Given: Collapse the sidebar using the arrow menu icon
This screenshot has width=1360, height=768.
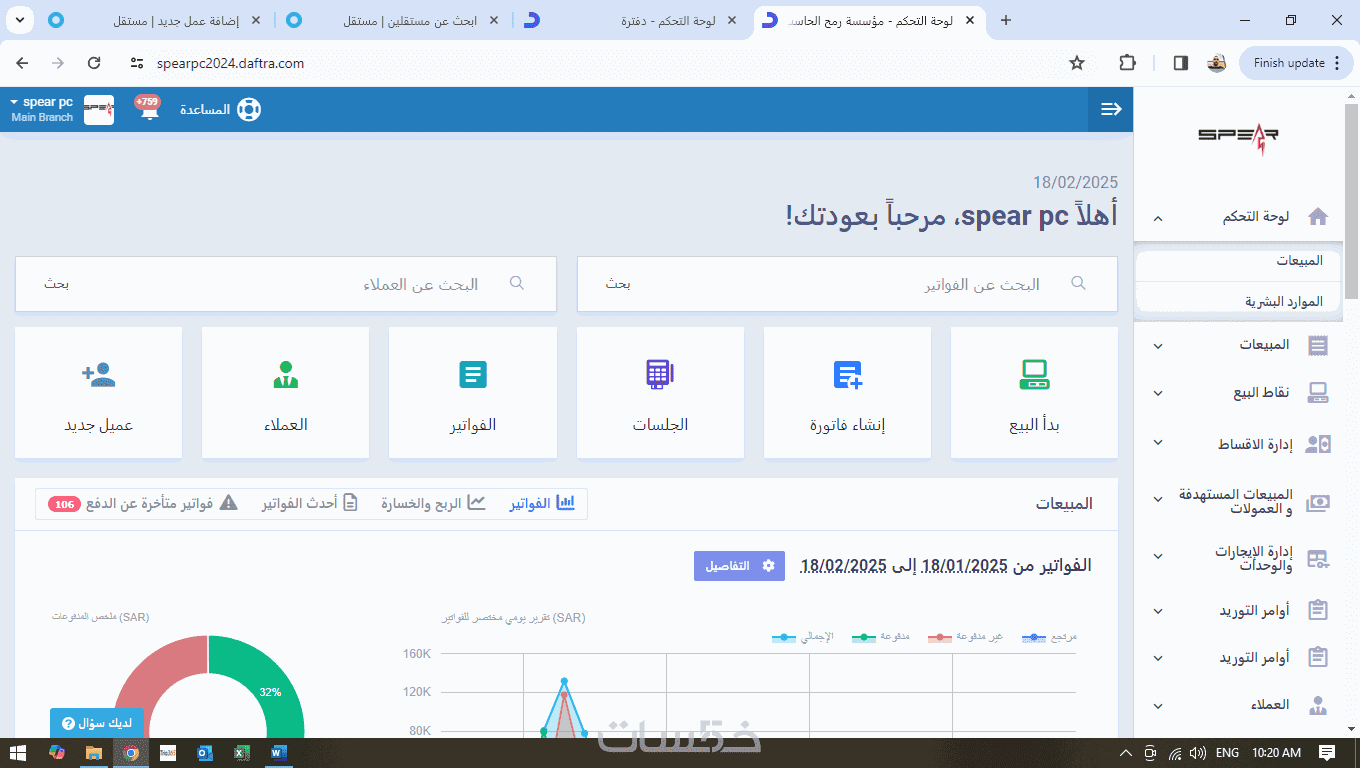Looking at the screenshot, I should click(1111, 109).
